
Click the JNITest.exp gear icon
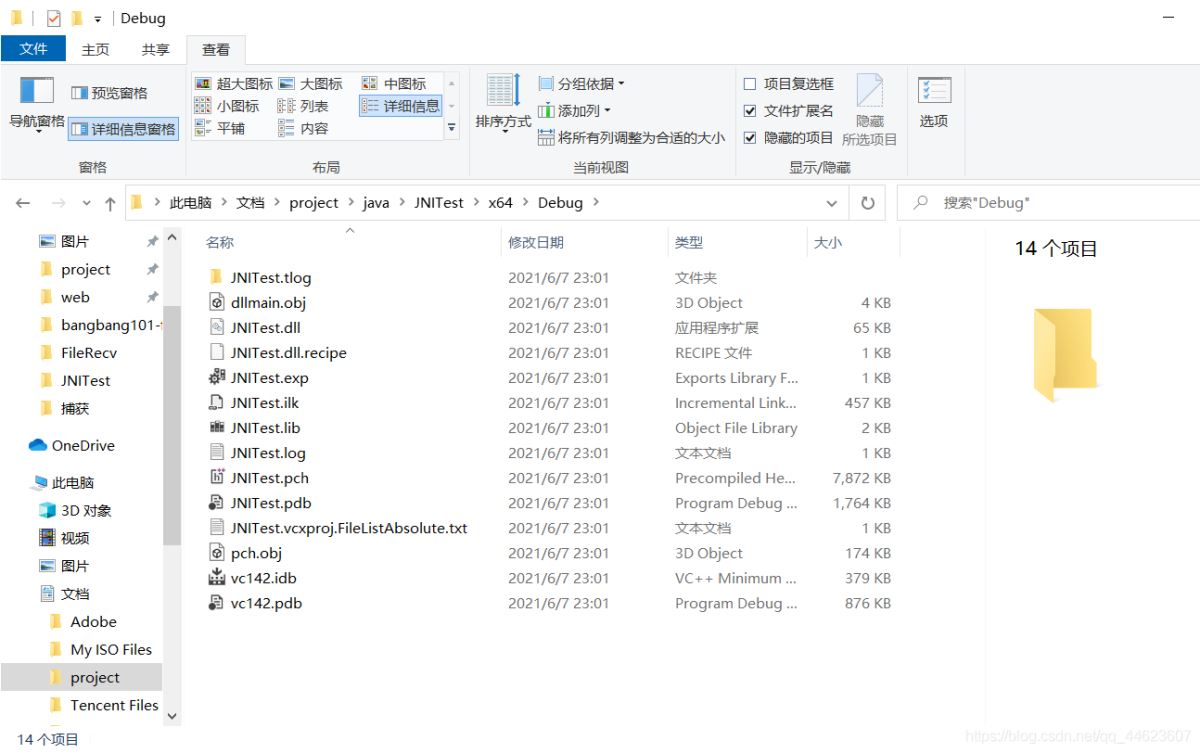[216, 377]
